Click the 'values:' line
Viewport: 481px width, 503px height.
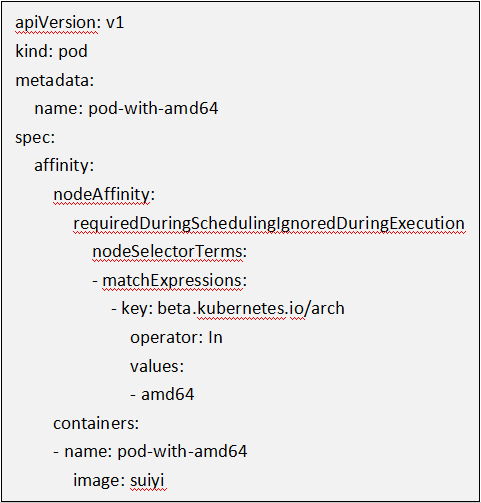157,366
